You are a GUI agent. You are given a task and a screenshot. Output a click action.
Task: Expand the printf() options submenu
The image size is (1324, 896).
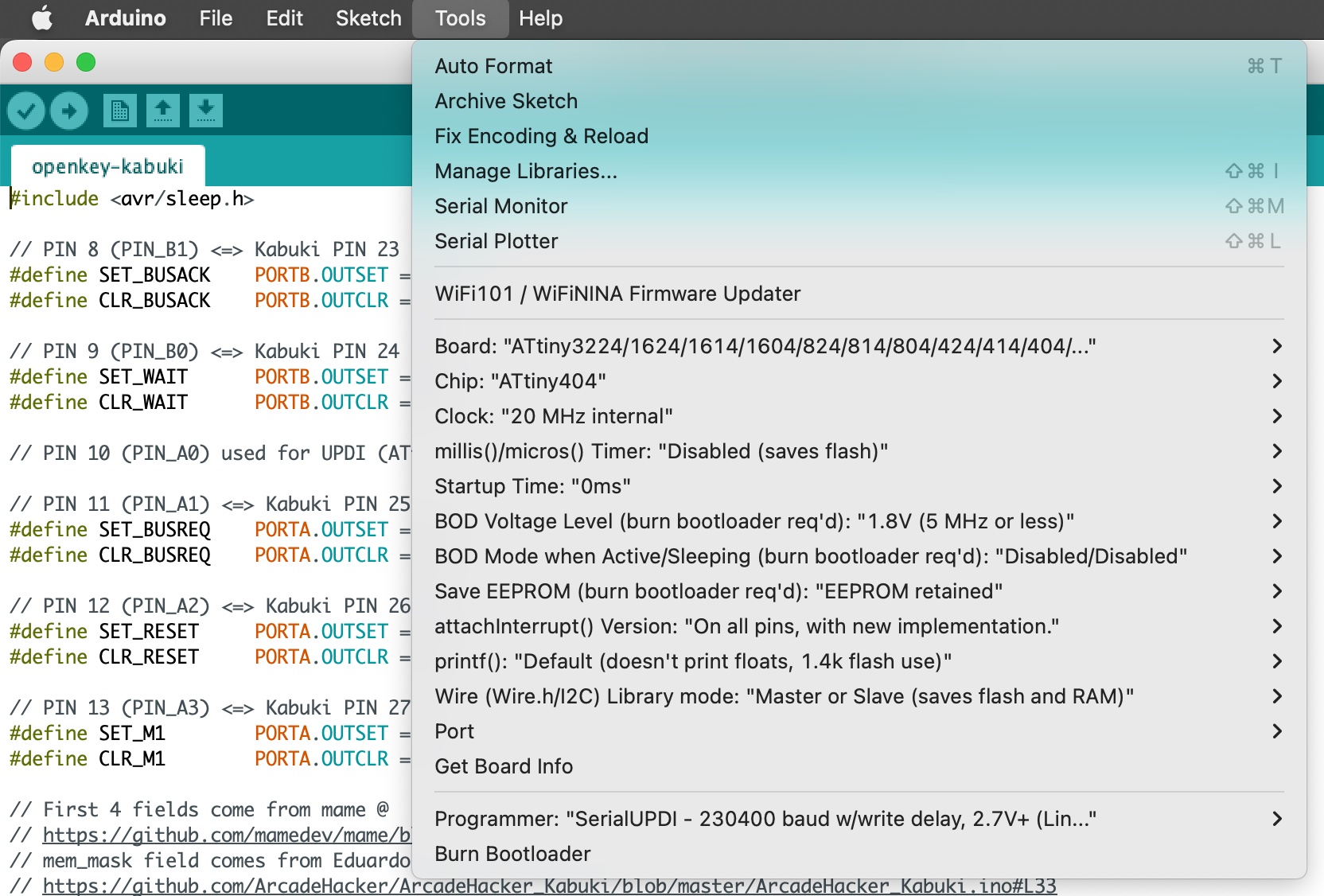(x=859, y=661)
